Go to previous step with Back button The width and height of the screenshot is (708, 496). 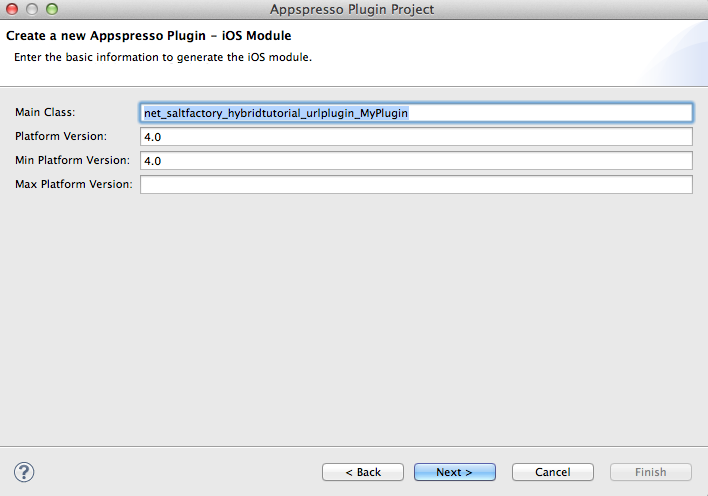(x=363, y=472)
